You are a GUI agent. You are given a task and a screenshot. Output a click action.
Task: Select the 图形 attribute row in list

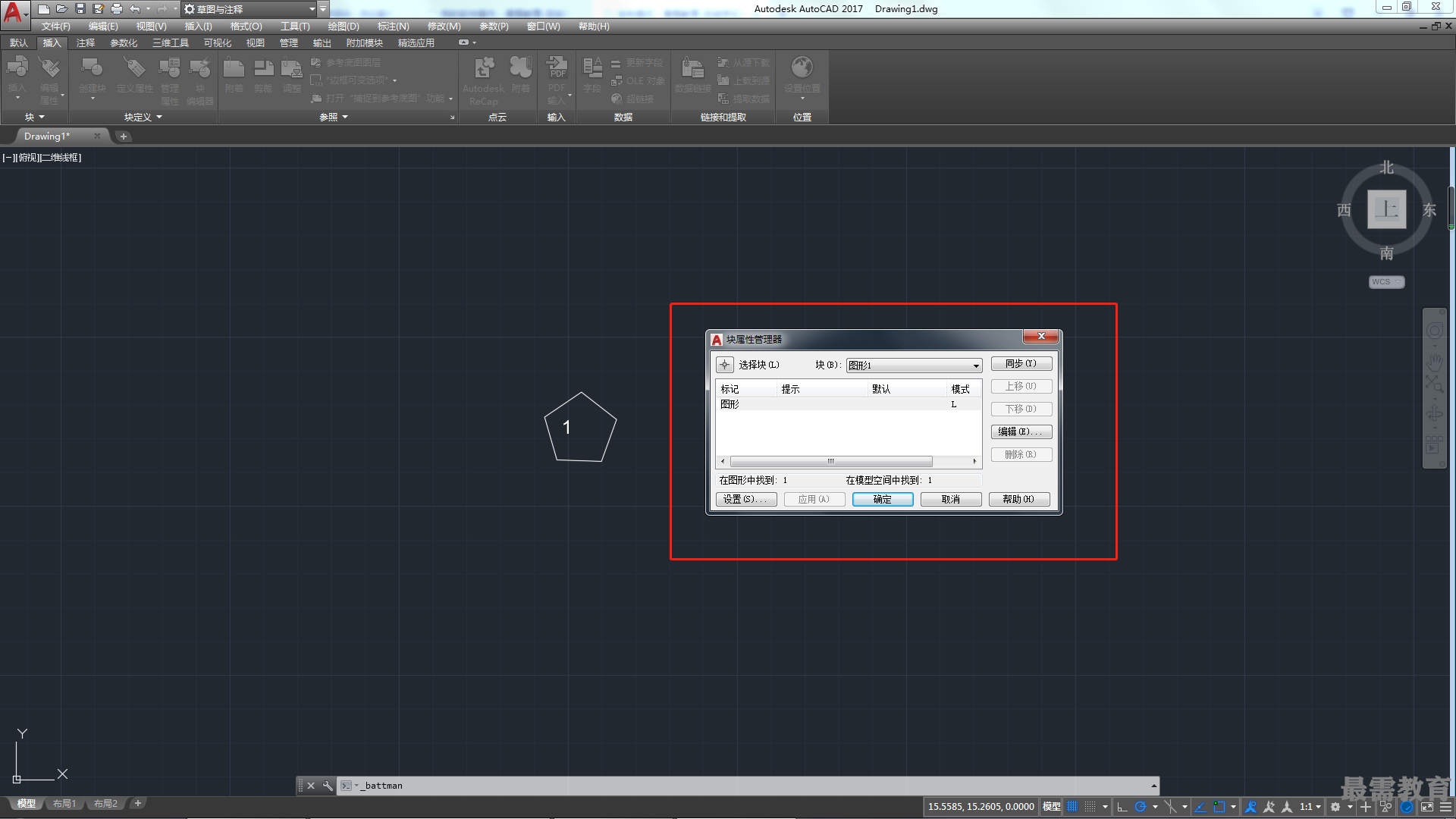click(x=849, y=404)
